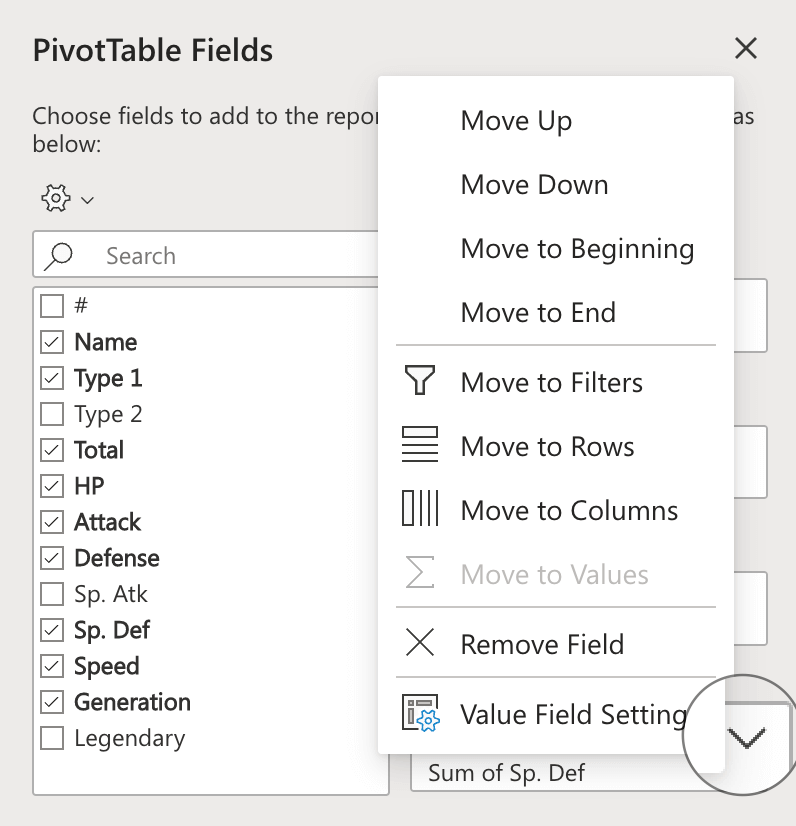Enable the Legendary field checkbox
The image size is (796, 826).
click(50, 738)
